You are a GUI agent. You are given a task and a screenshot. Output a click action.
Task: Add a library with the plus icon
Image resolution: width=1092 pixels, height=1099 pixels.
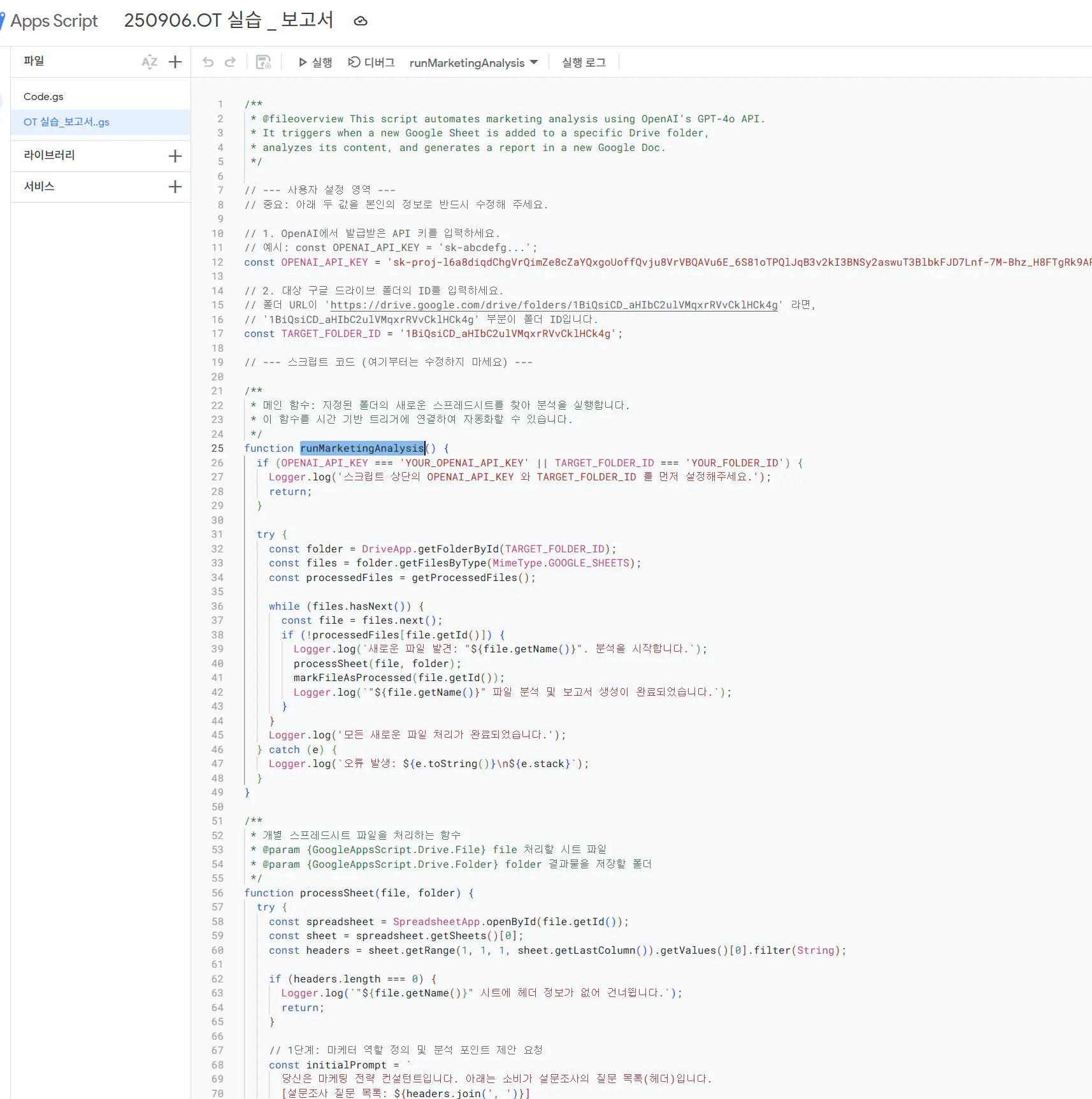175,156
